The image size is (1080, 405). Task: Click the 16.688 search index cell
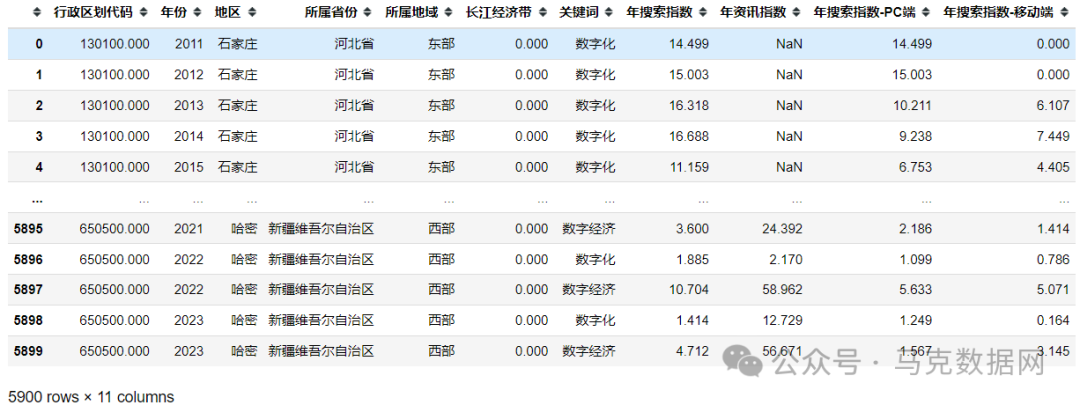(688, 136)
